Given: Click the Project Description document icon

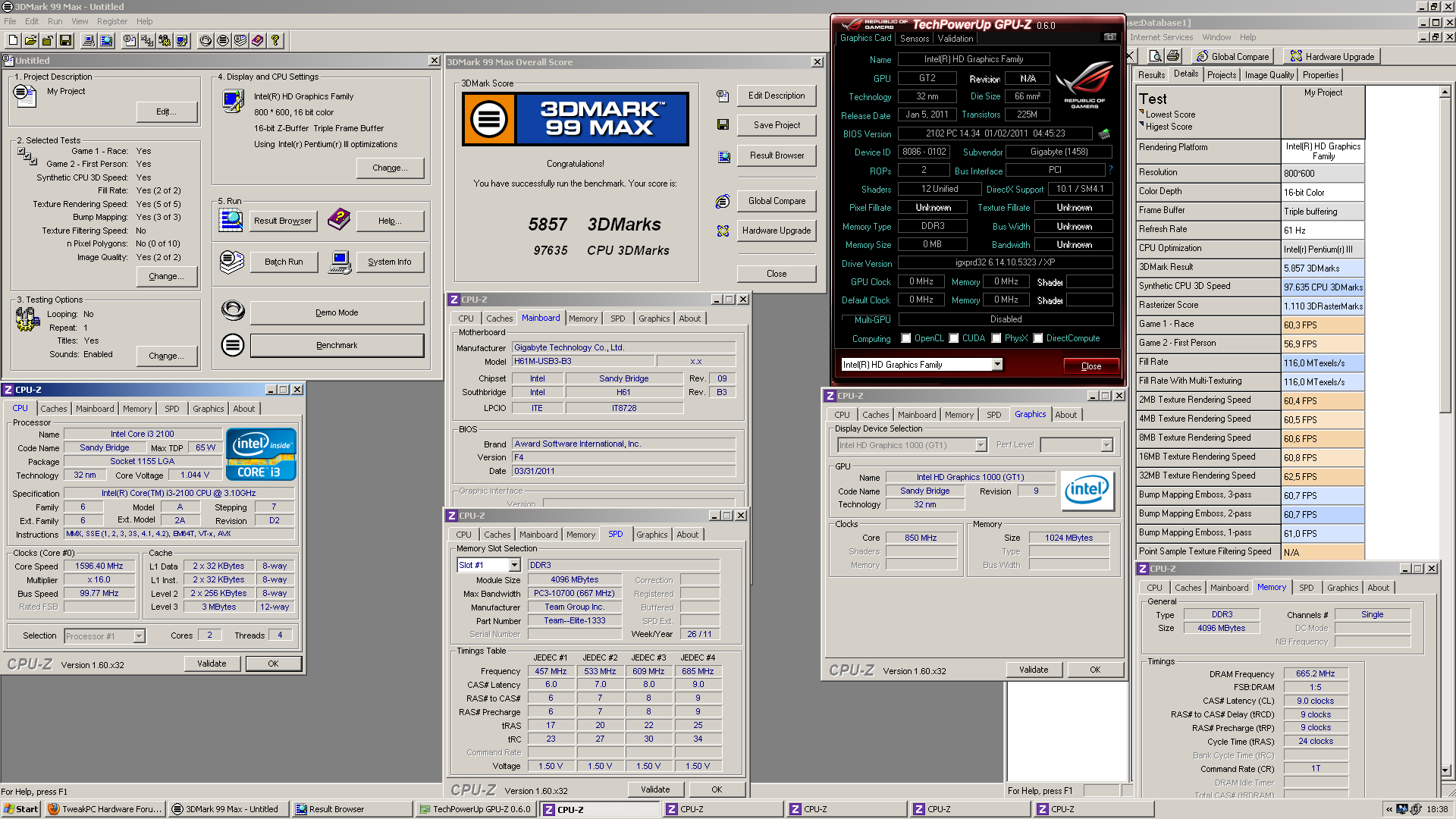Looking at the screenshot, I should click(25, 96).
